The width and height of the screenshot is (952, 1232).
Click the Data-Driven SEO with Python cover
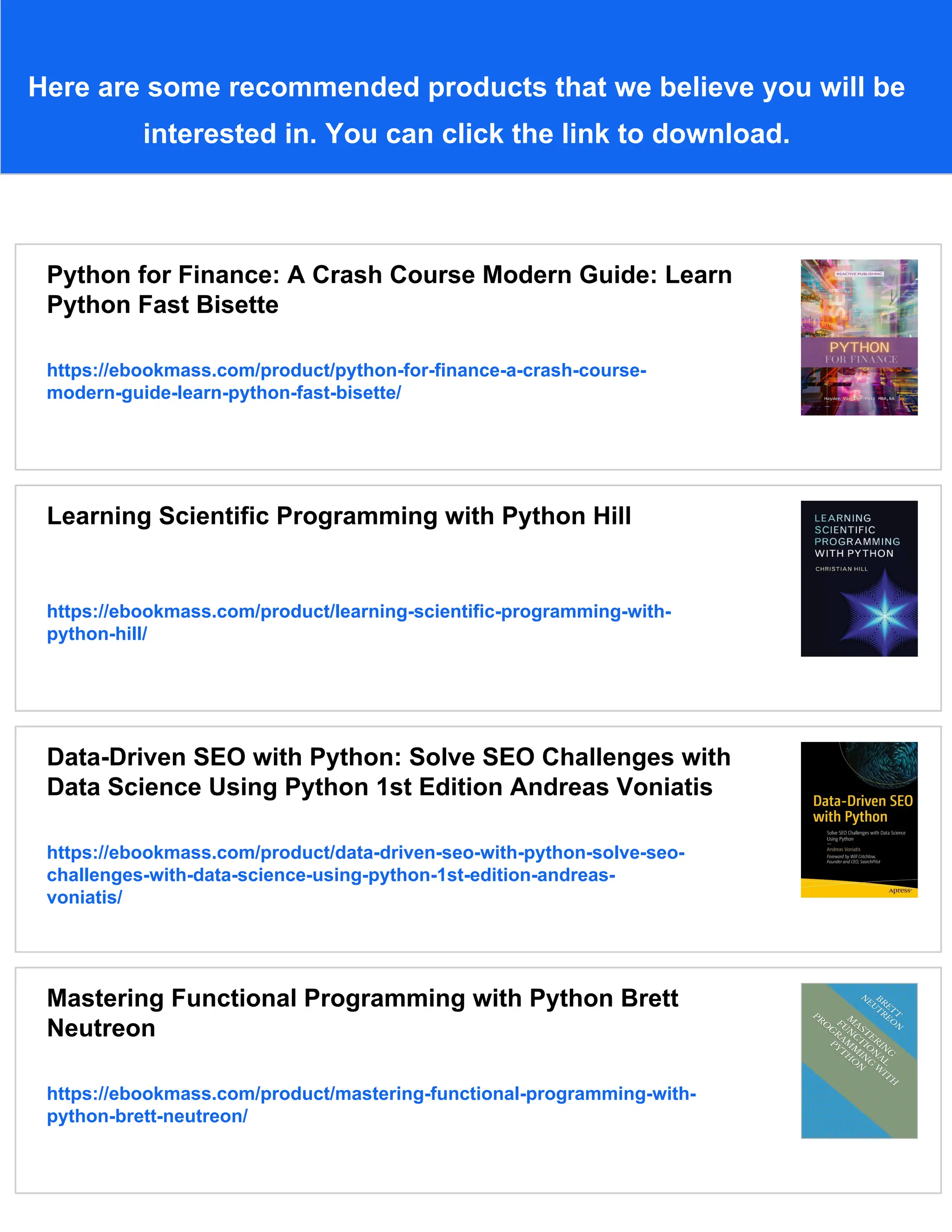point(859,820)
